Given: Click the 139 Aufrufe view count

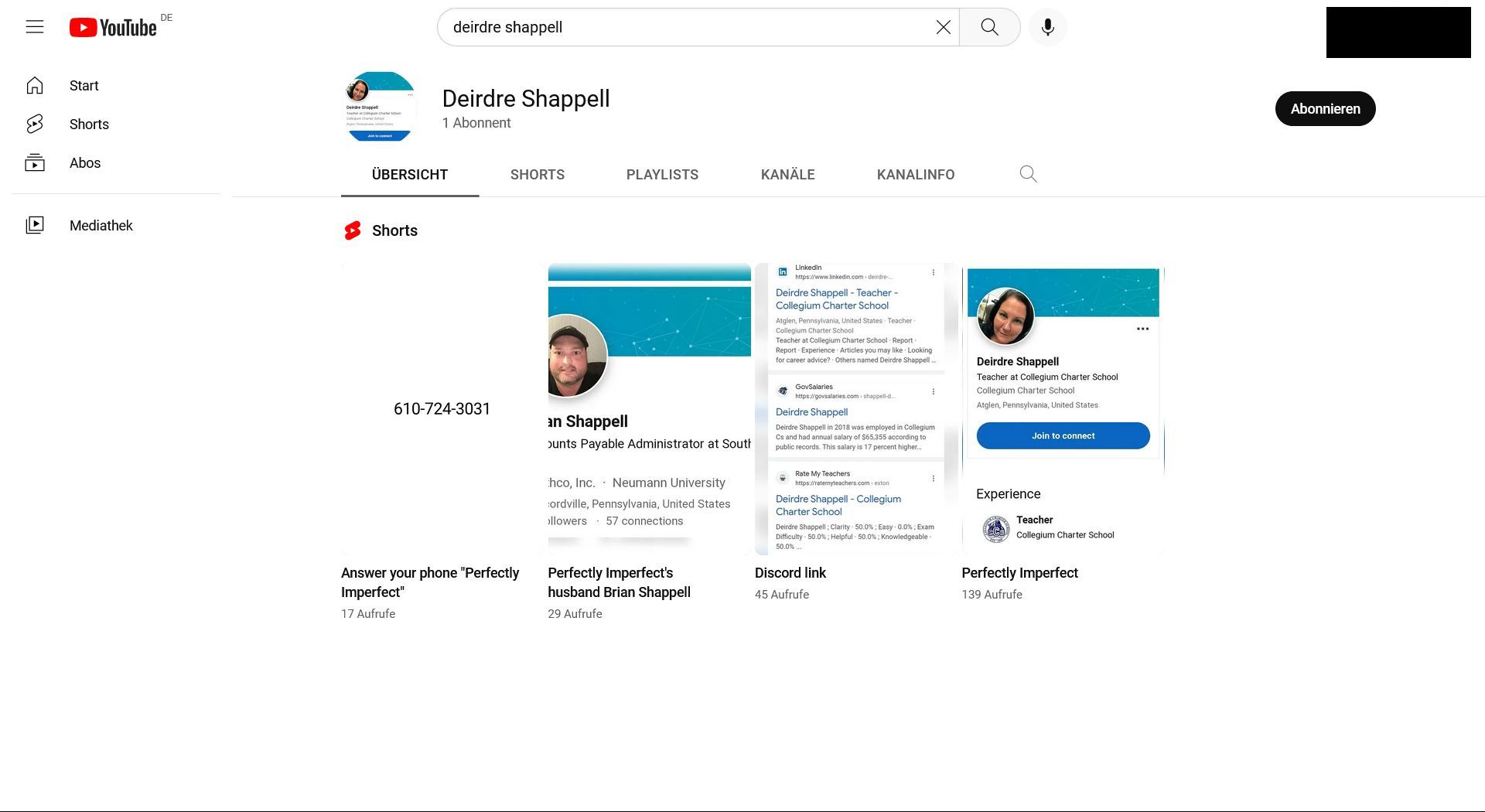Looking at the screenshot, I should click(992, 595).
